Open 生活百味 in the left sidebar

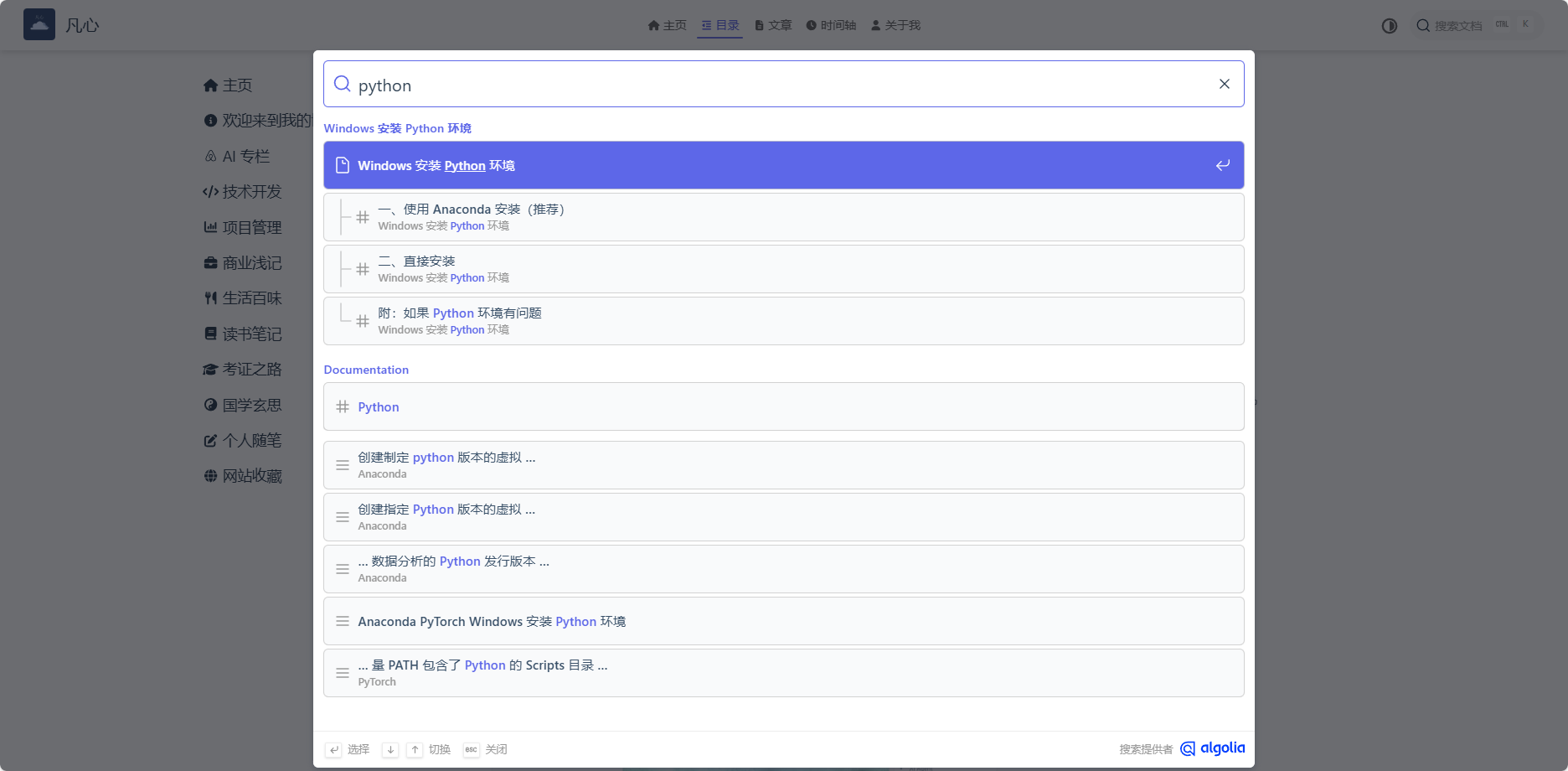[x=242, y=298]
